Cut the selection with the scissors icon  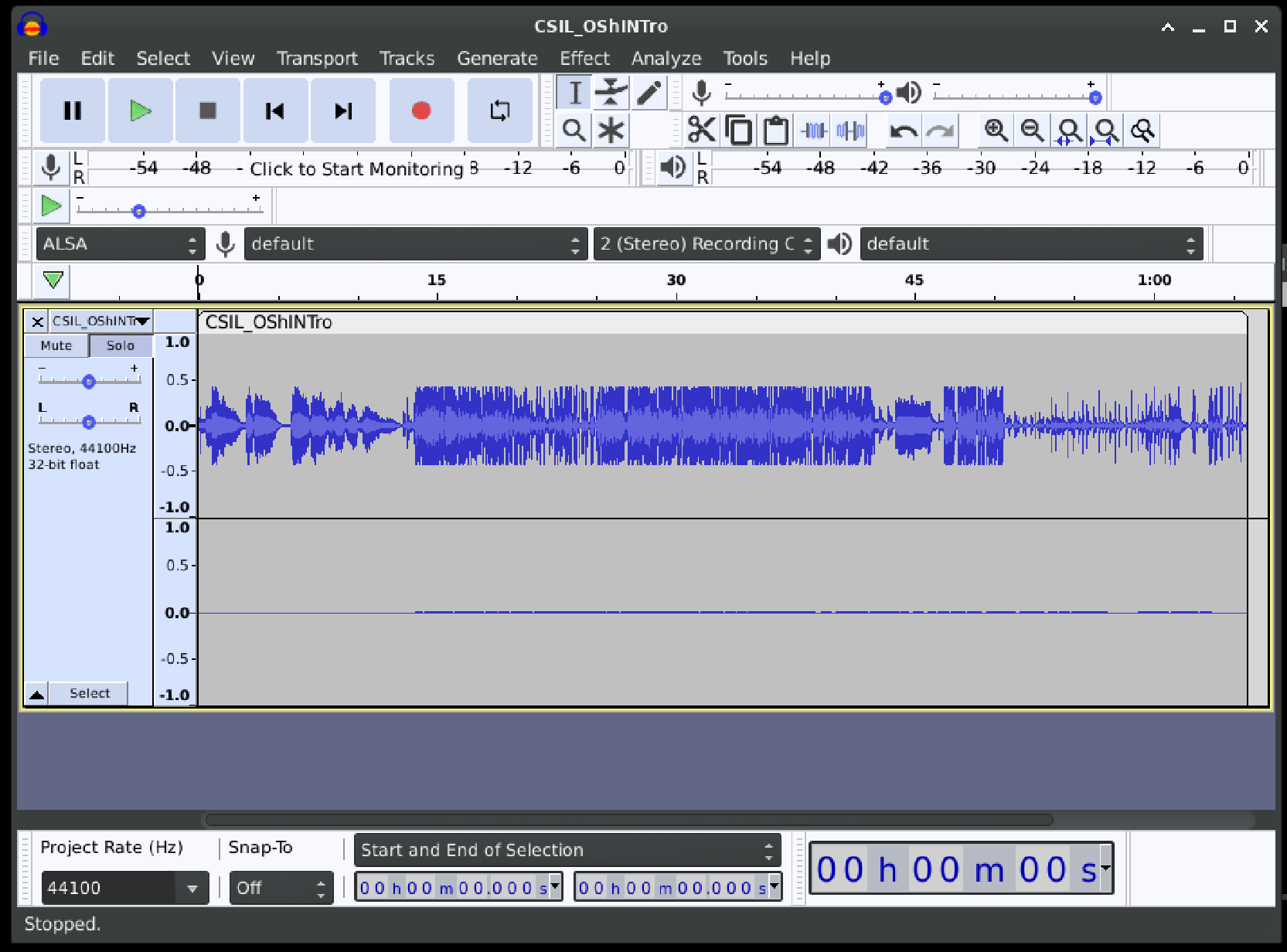click(x=701, y=130)
